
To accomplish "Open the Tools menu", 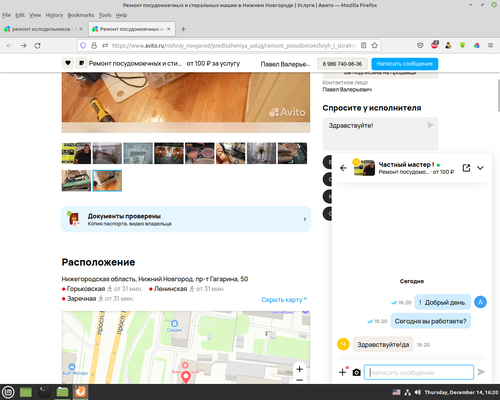I will 105,15.
